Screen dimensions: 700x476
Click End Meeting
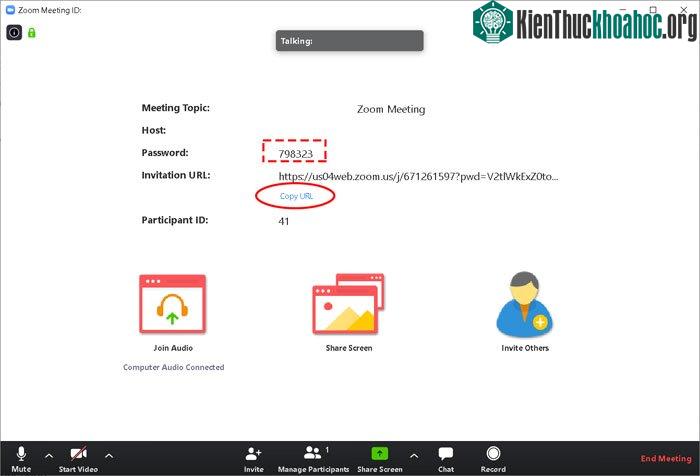666,459
